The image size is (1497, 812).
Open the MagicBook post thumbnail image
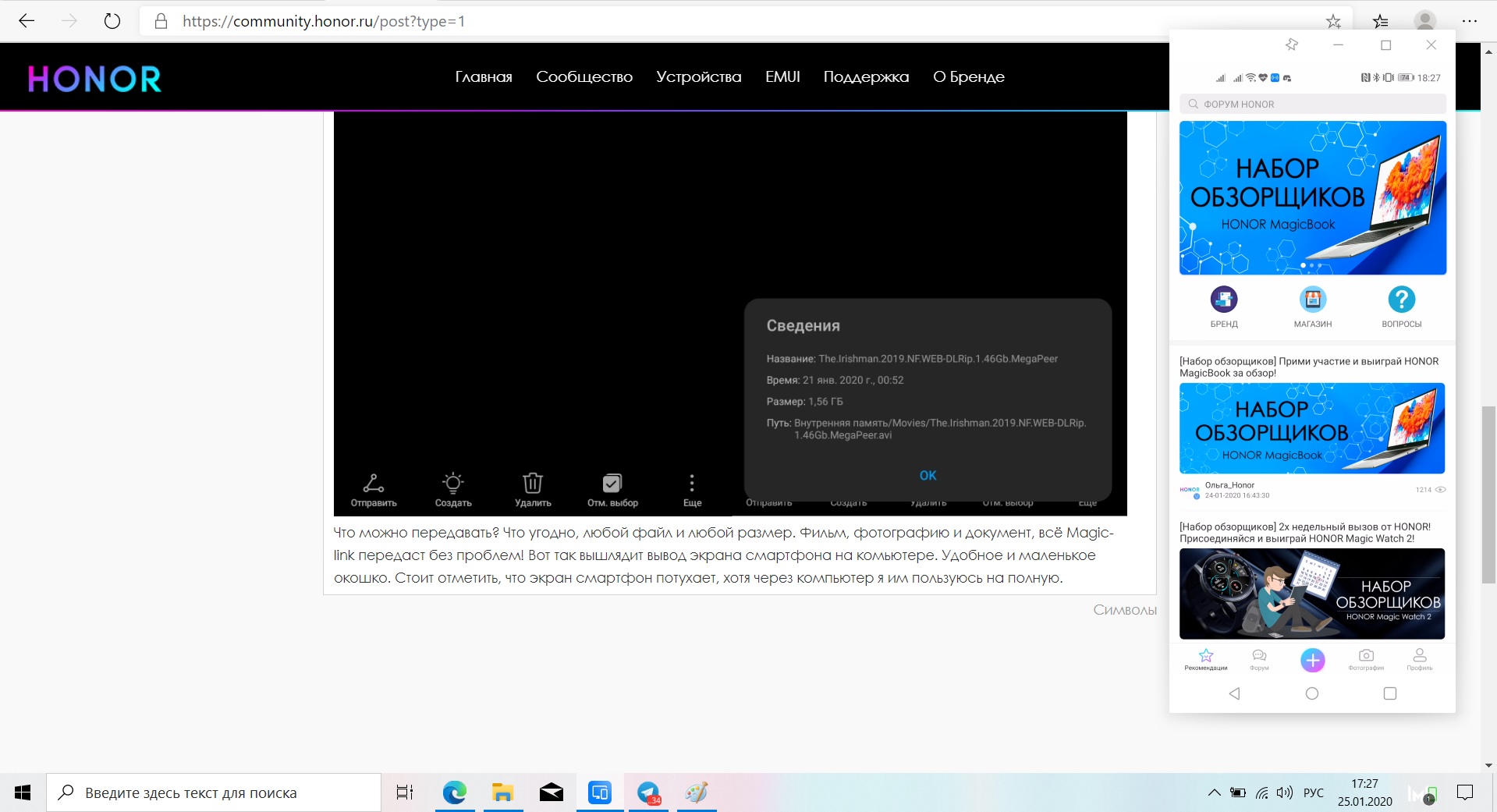click(1312, 428)
